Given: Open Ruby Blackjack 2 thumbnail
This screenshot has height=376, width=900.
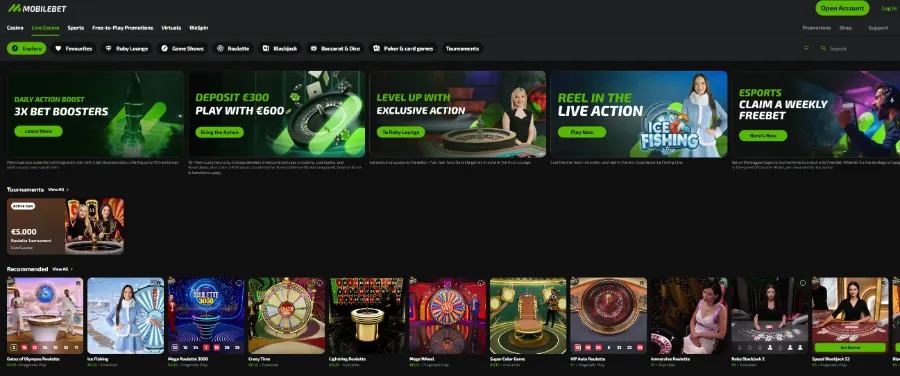Looking at the screenshot, I should 770,316.
